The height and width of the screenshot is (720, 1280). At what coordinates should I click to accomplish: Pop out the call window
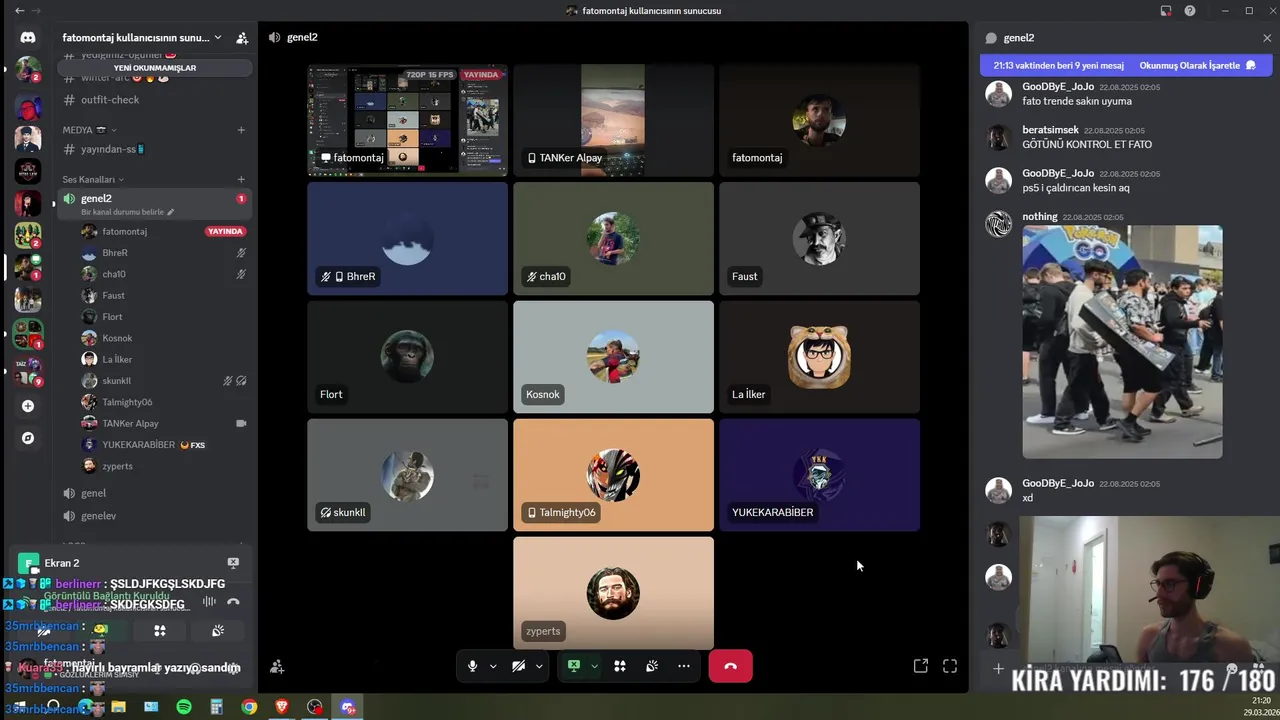[x=921, y=666]
